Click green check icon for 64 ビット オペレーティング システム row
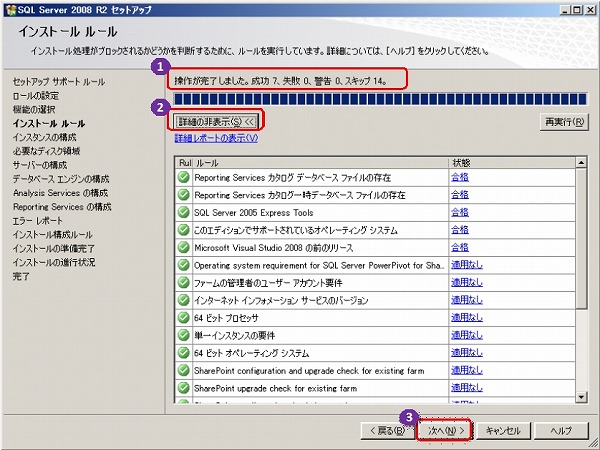This screenshot has height=450, width=600. [x=184, y=353]
